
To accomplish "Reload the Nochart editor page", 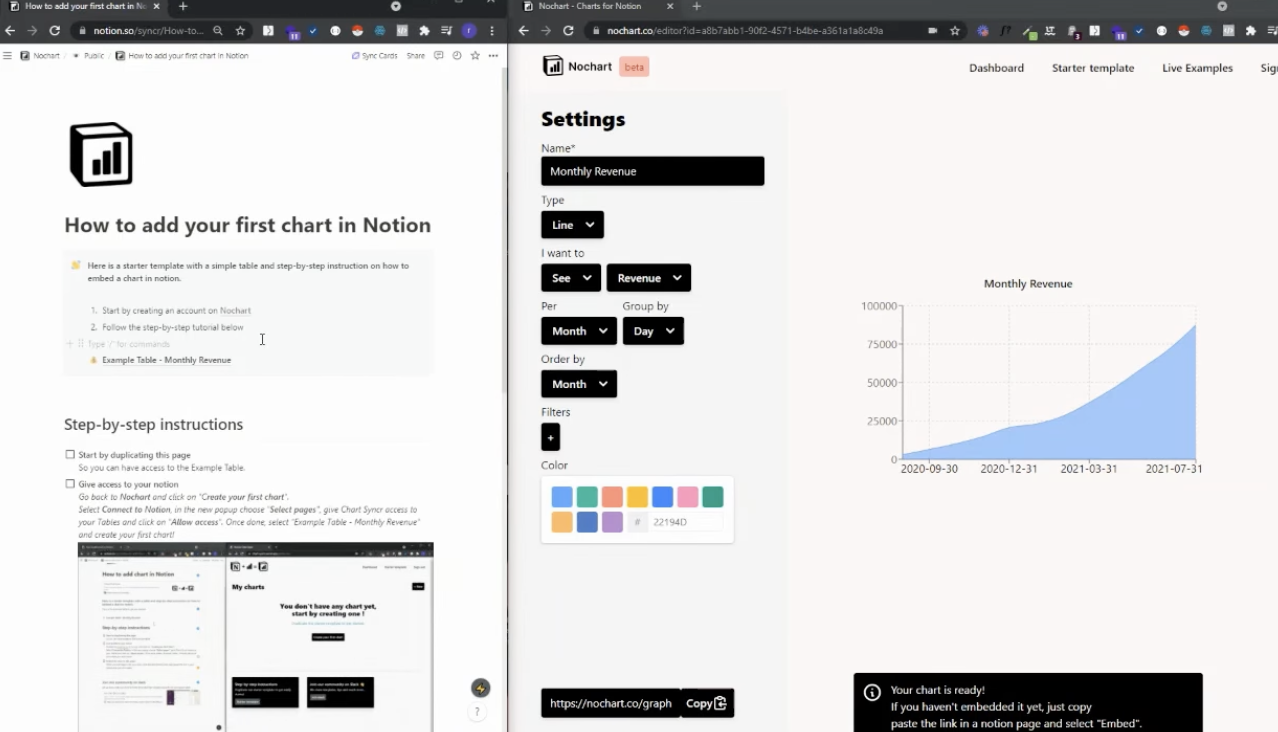I will (x=568, y=31).
